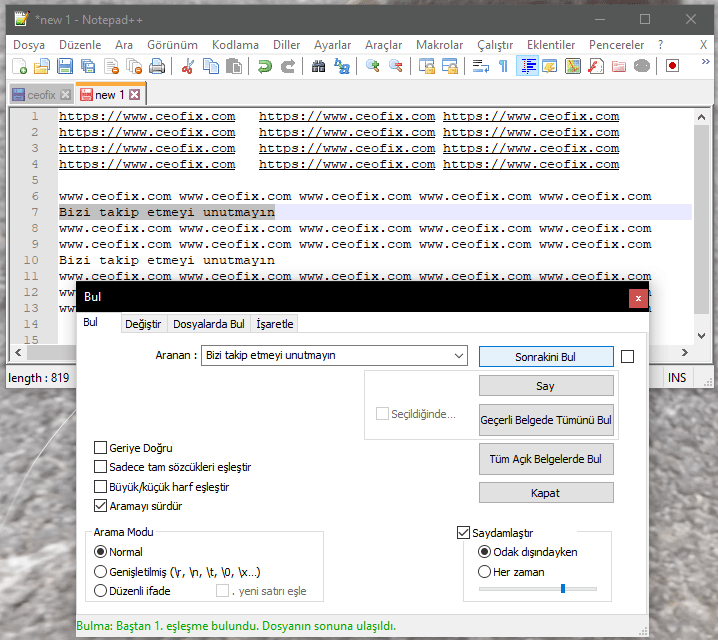Close all documents toolbar icon
This screenshot has width=718, height=640.
tap(134, 66)
